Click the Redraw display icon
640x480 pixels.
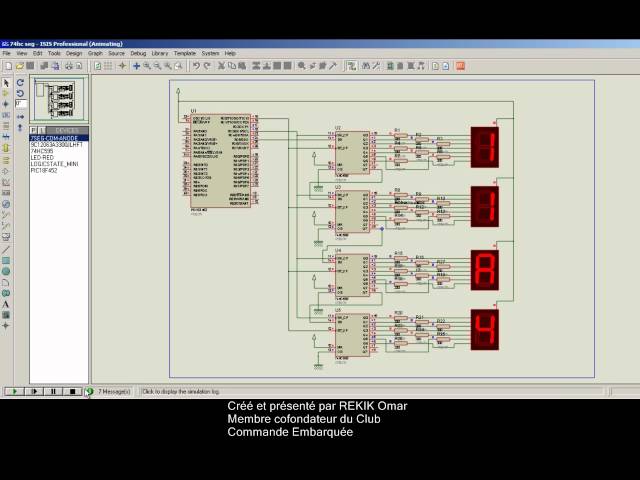tap(98, 66)
